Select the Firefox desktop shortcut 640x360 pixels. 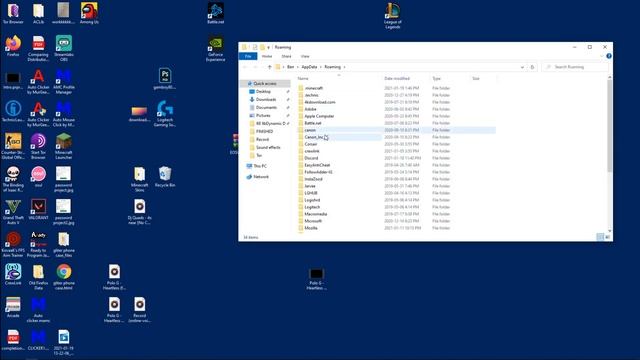click(x=13, y=46)
